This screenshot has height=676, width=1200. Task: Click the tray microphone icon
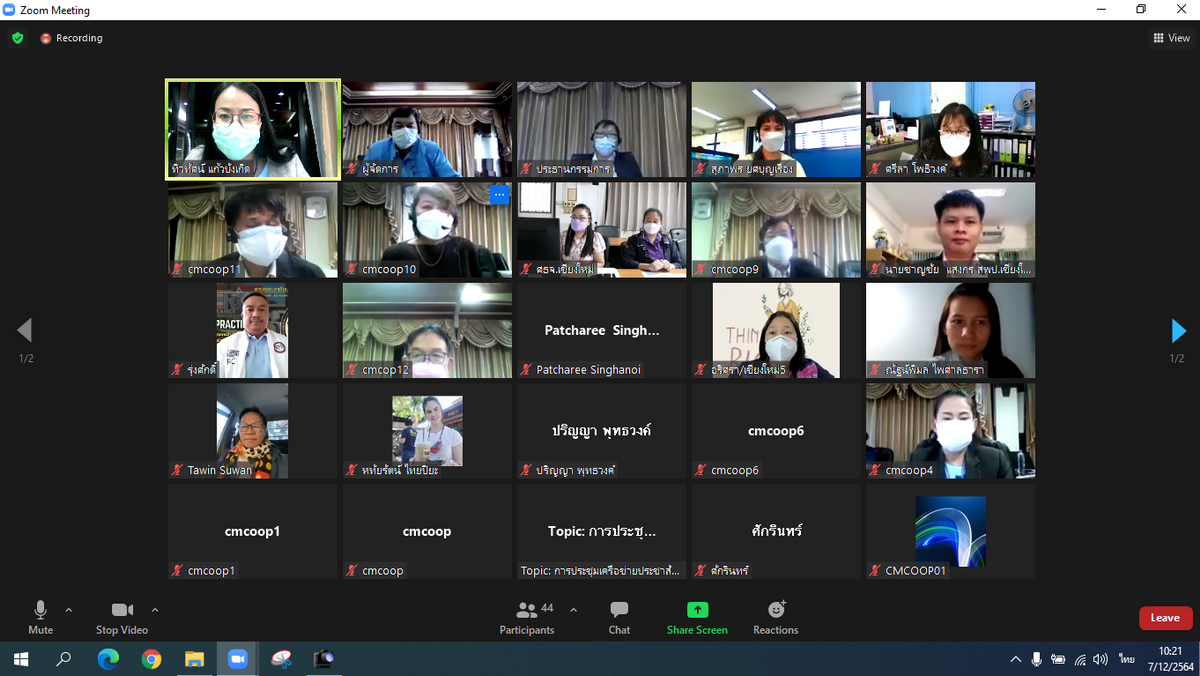tap(1037, 659)
